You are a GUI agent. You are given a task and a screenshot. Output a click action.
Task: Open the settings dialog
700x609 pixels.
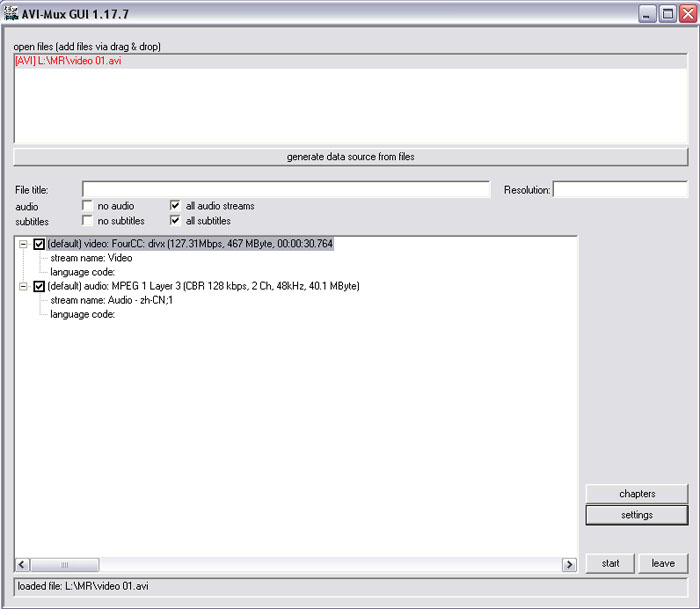[x=637, y=515]
